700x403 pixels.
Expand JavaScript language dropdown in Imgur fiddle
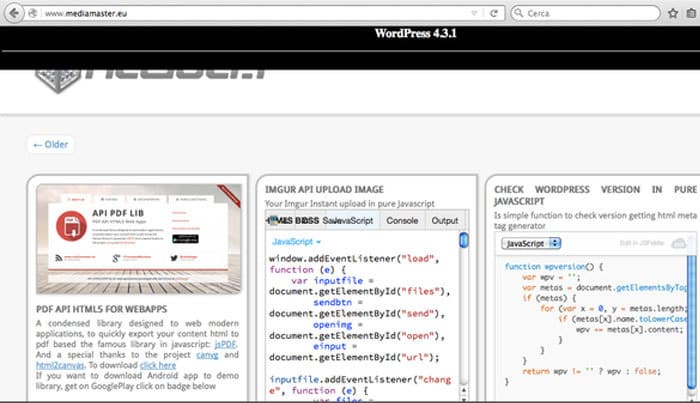297,242
